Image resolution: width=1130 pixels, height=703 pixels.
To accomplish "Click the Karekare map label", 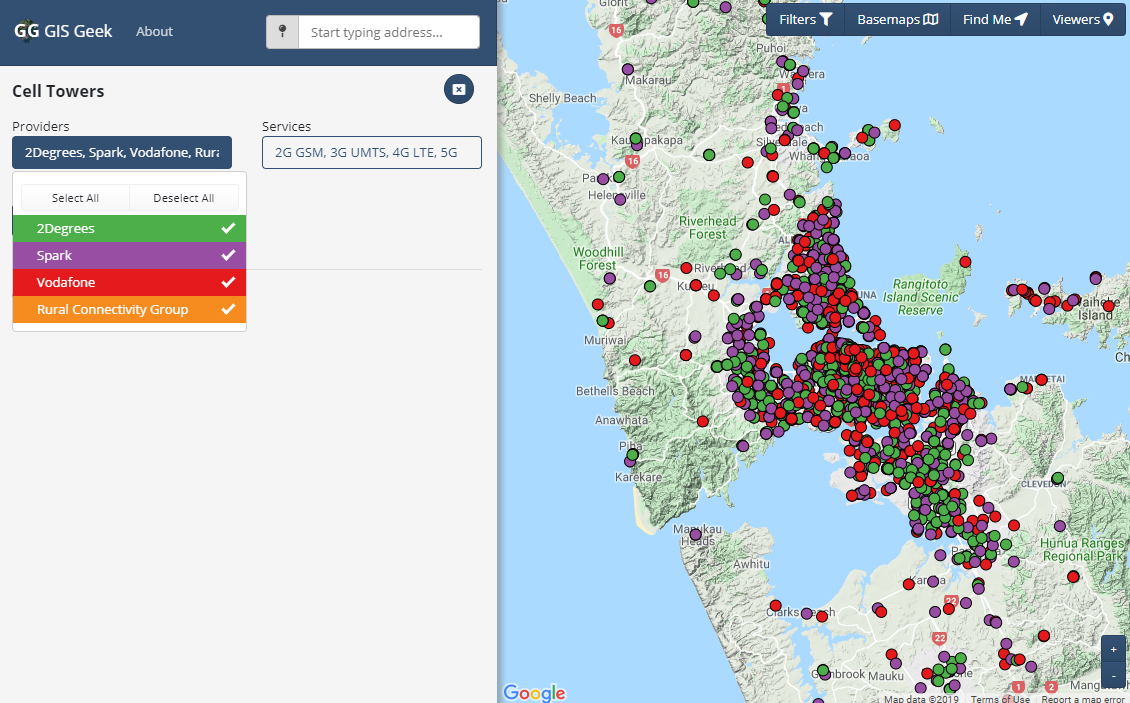I will point(638,477).
